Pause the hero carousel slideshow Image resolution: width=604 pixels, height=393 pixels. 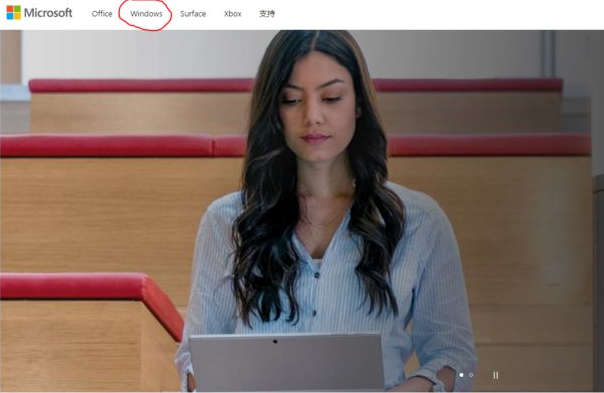pos(495,375)
